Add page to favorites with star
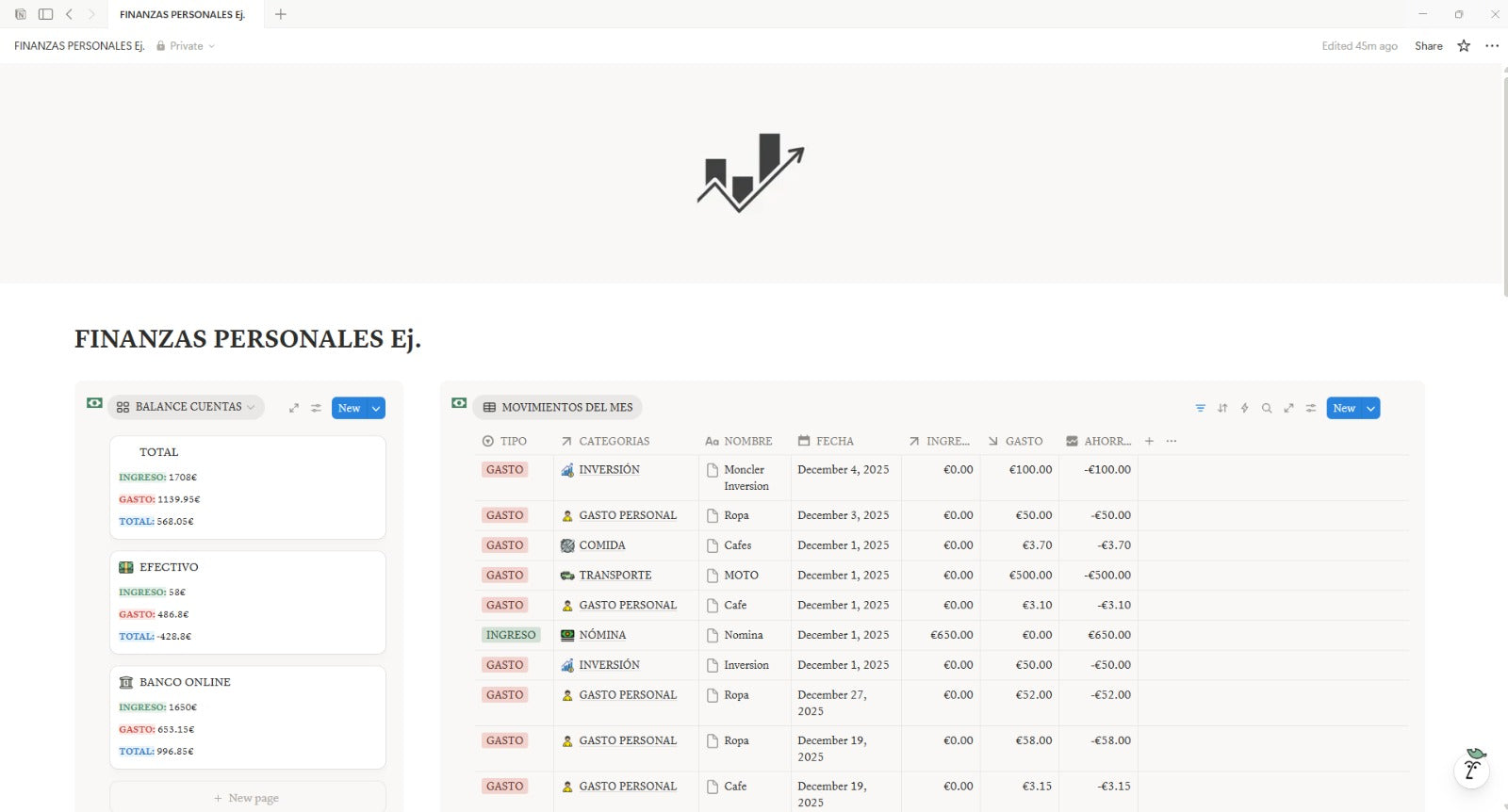 click(x=1464, y=45)
